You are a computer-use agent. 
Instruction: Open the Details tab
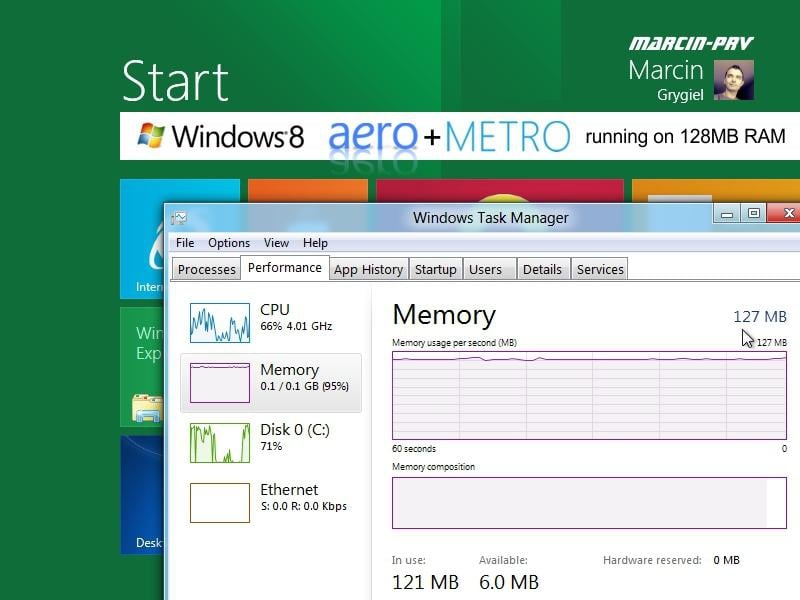pyautogui.click(x=542, y=269)
